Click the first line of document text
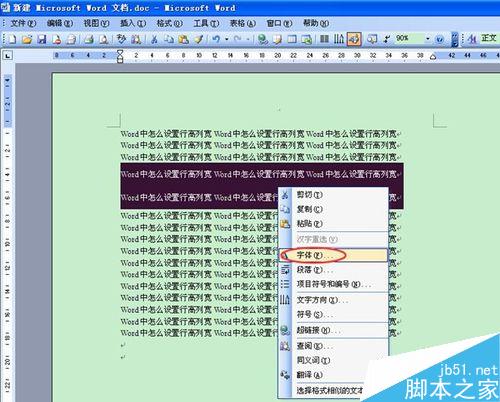This screenshot has height=402, width=500. click(x=260, y=134)
